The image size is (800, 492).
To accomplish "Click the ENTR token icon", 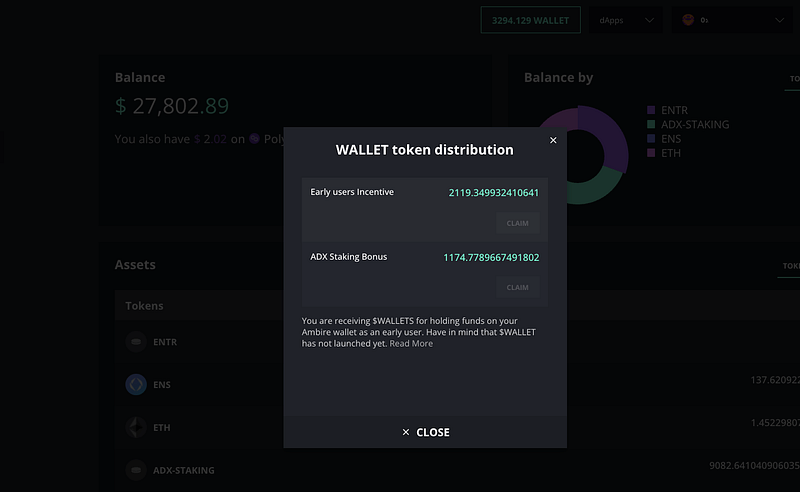I will (x=136, y=342).
